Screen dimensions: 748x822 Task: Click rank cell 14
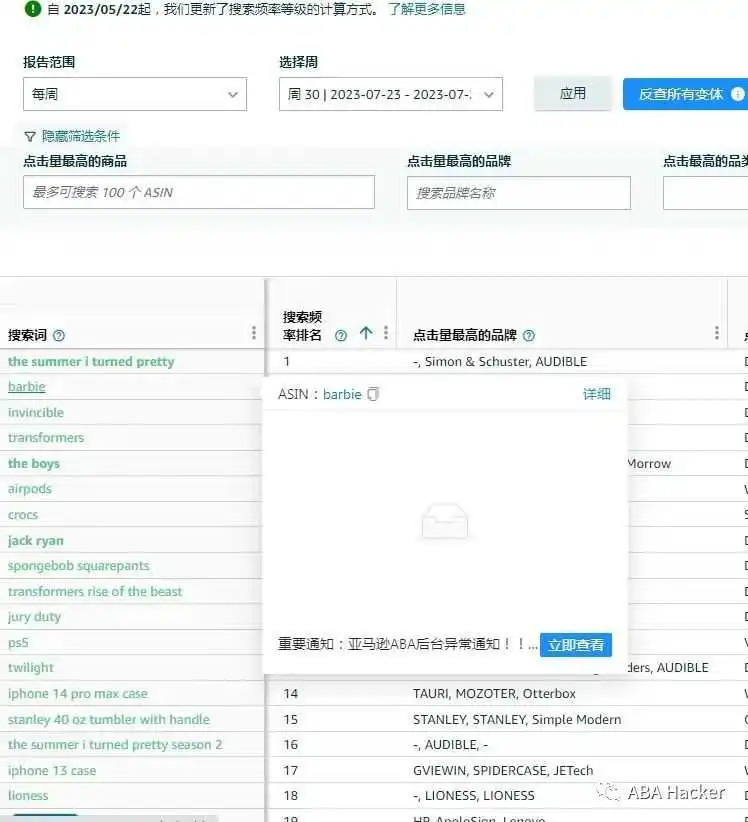click(291, 694)
